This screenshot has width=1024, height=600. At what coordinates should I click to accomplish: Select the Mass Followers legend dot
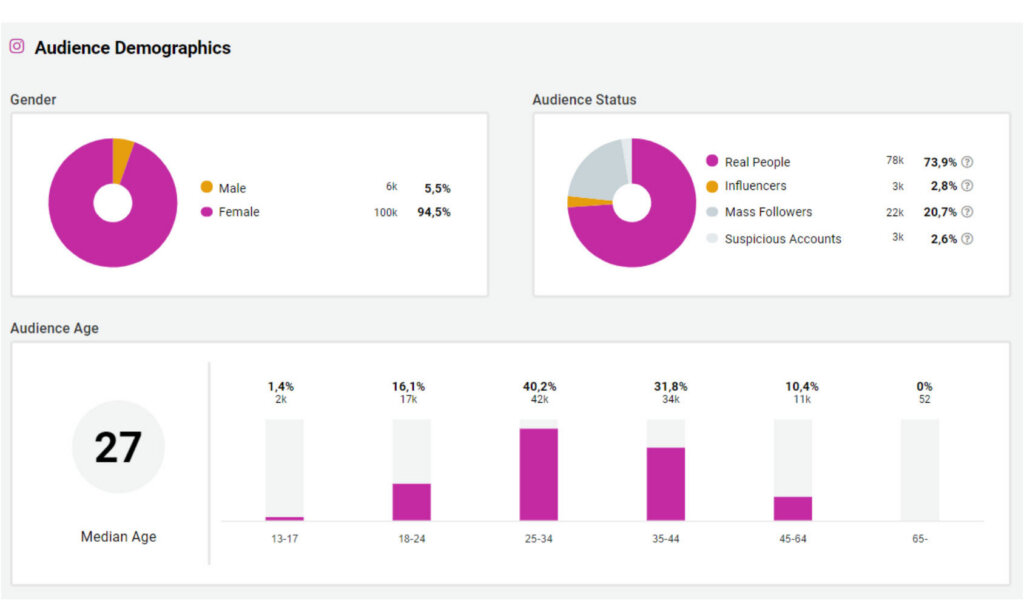[712, 212]
